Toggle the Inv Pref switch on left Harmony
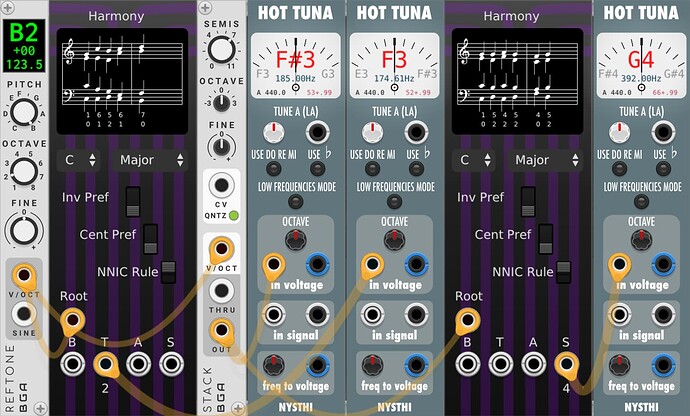Image resolution: width=690 pixels, height=416 pixels. point(132,202)
